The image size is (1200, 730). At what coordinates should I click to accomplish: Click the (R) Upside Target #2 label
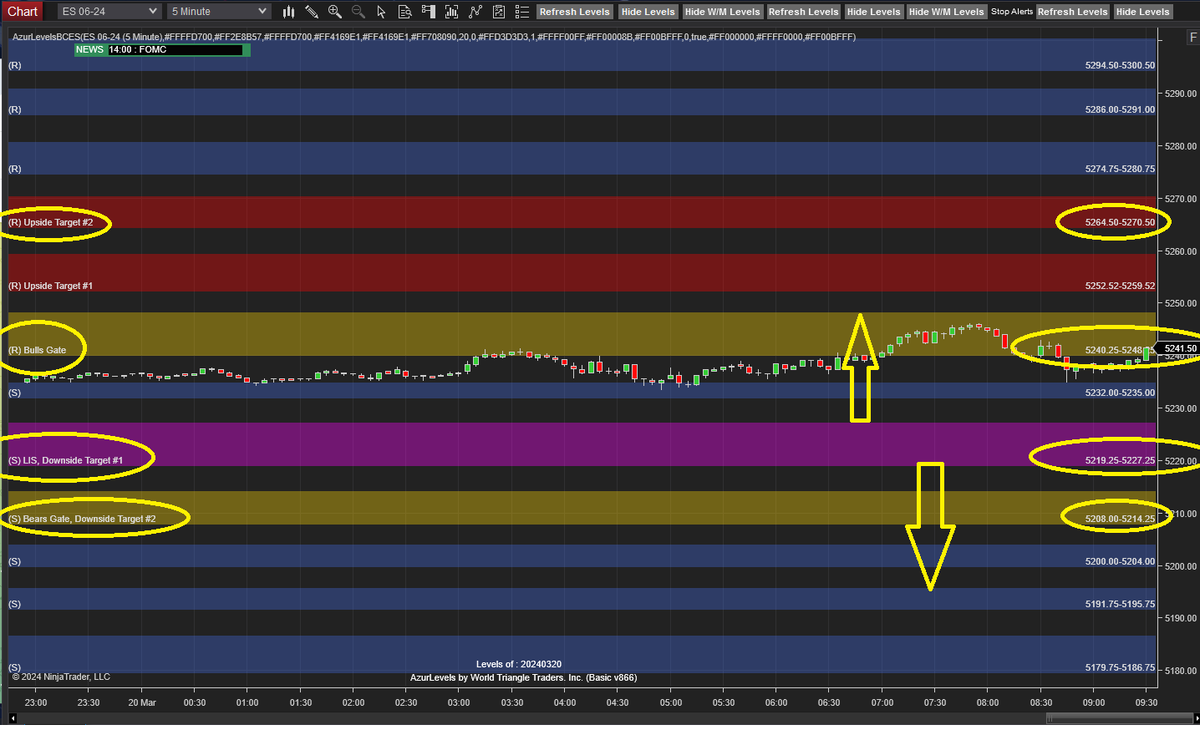50,223
